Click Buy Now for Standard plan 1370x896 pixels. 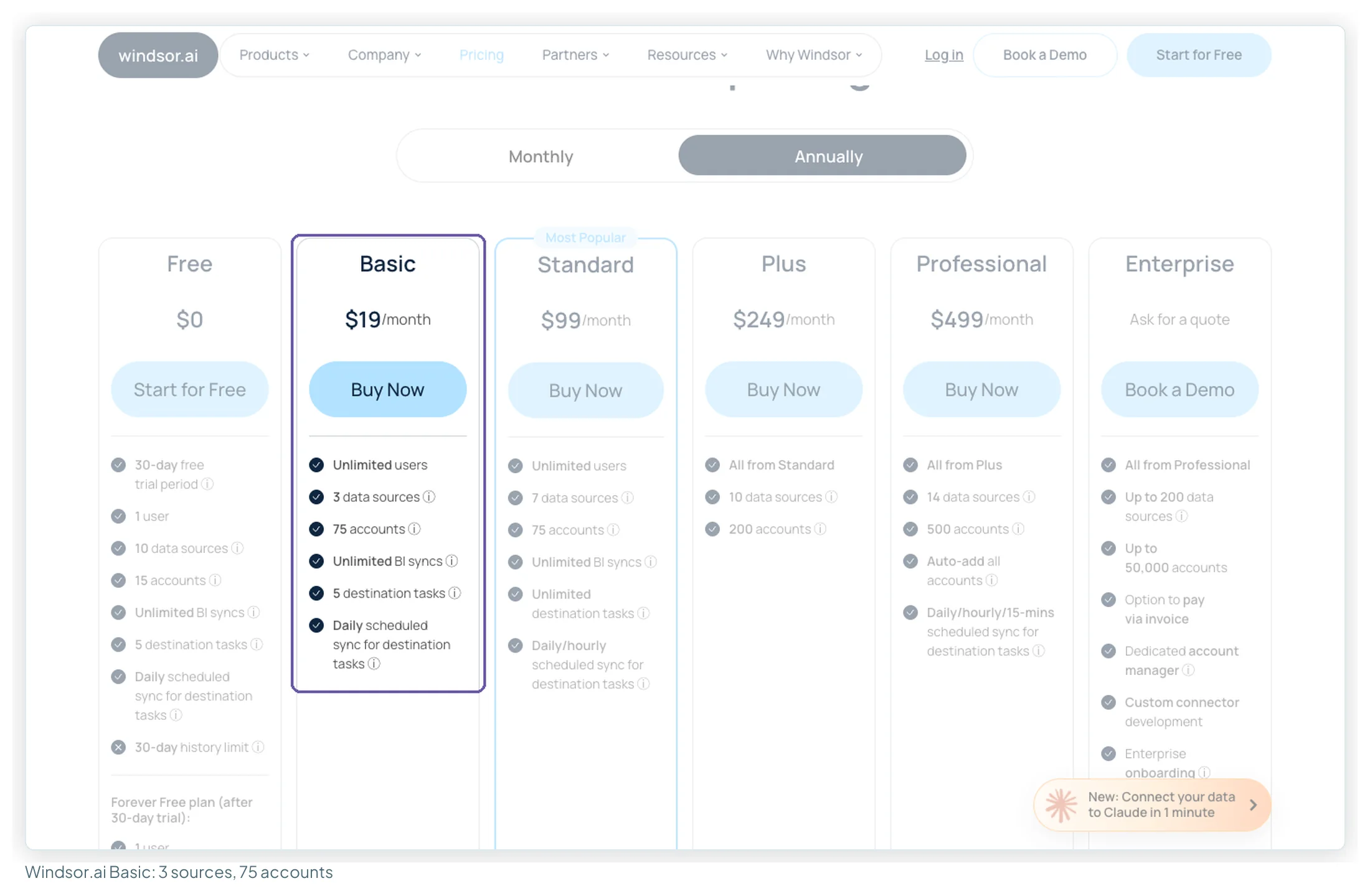tap(585, 390)
